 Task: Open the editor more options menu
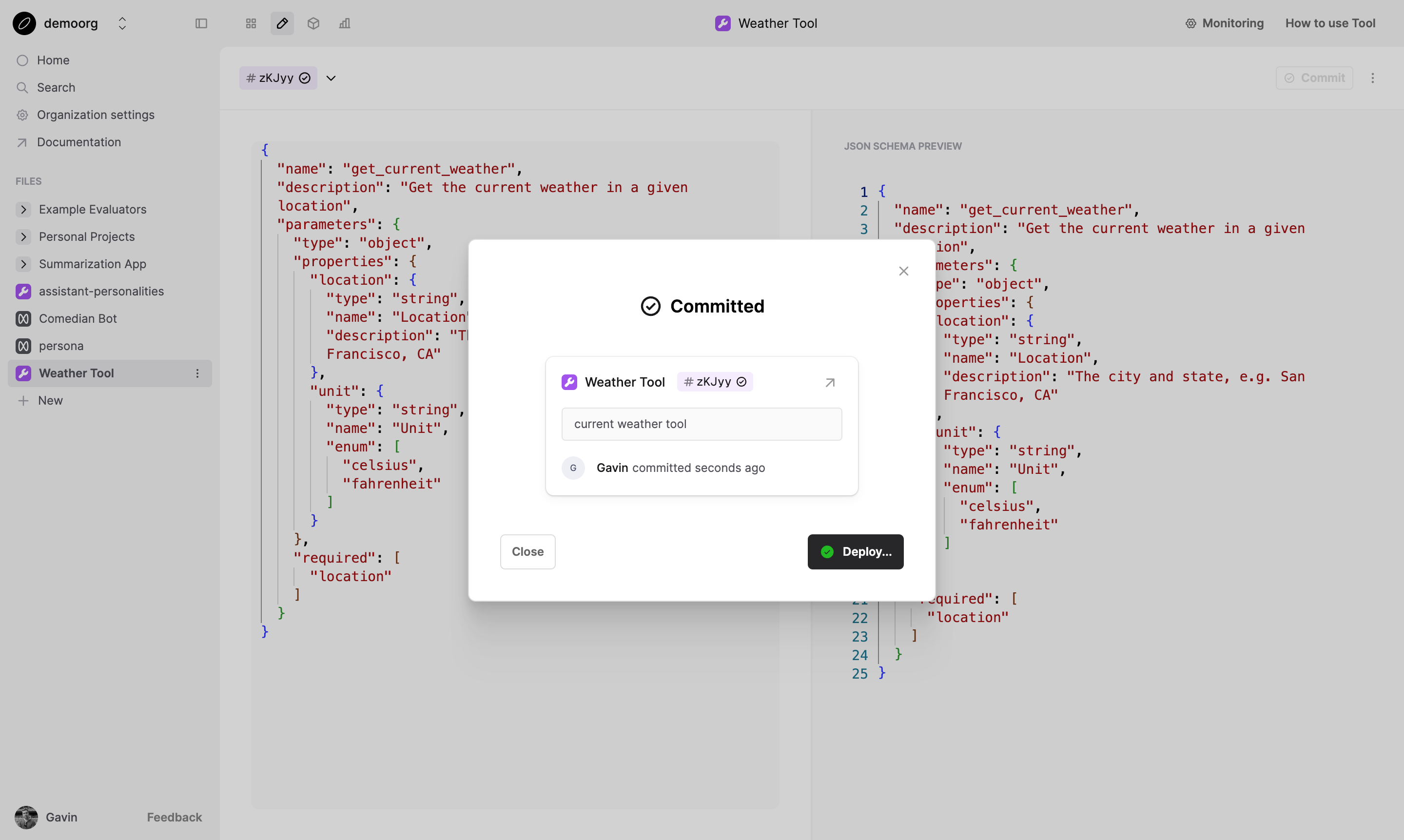click(x=1373, y=78)
